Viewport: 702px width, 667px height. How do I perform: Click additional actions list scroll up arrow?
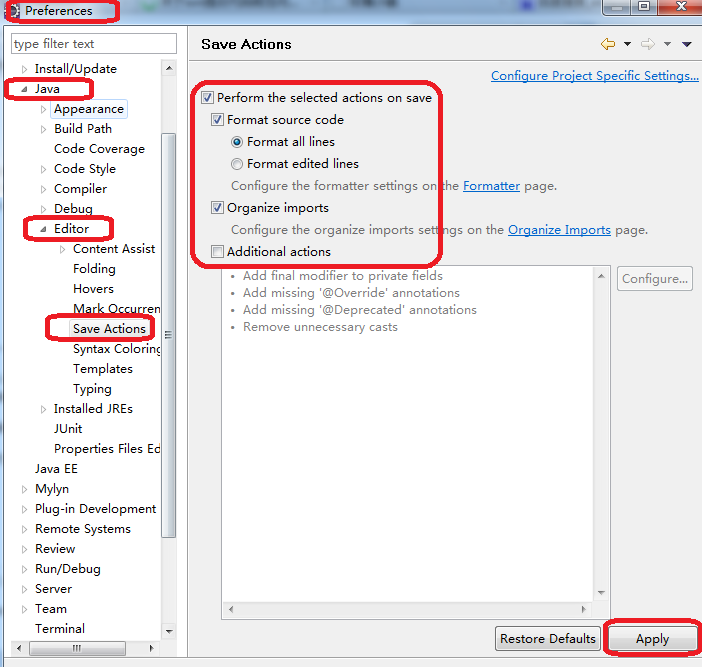tap(601, 276)
